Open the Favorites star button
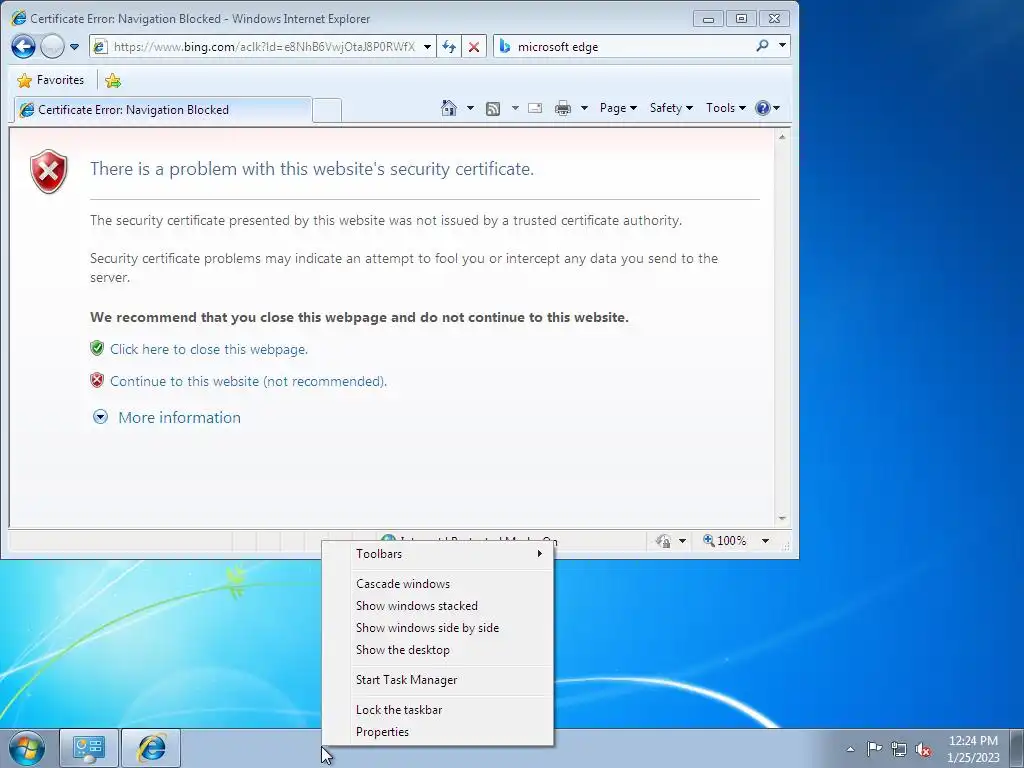 click(x=51, y=80)
